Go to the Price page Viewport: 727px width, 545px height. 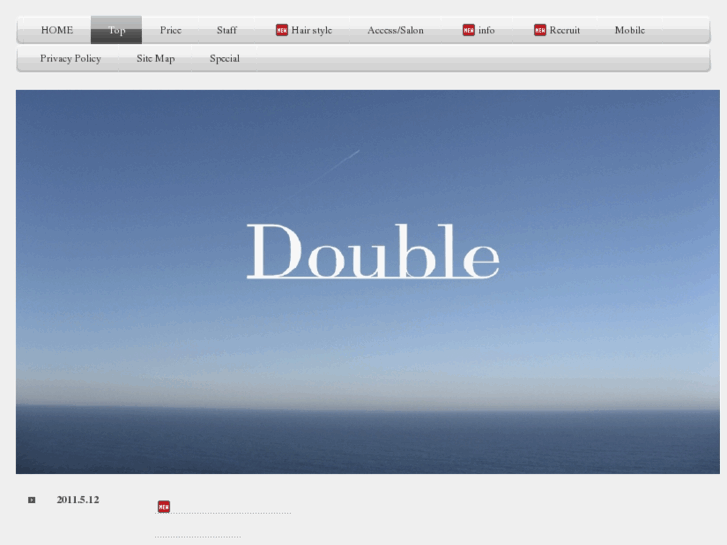pos(170,30)
